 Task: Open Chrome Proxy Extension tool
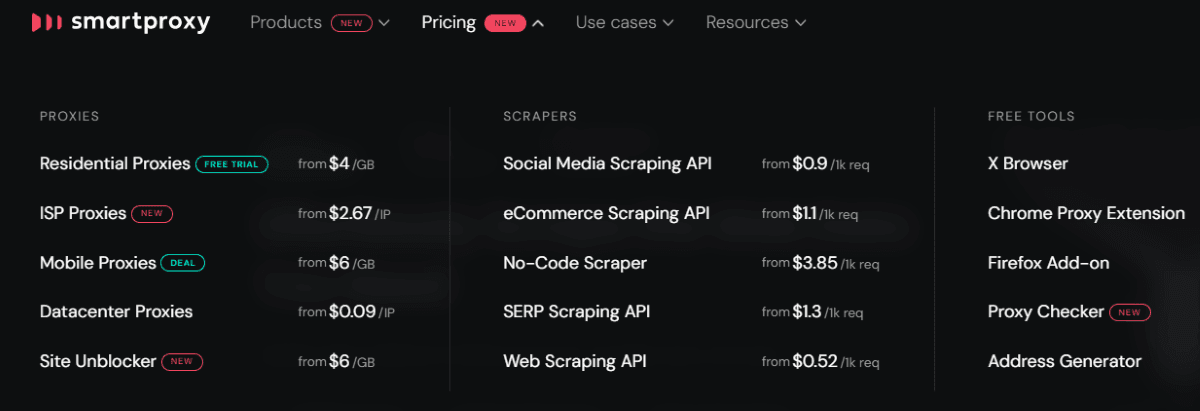(x=1086, y=213)
